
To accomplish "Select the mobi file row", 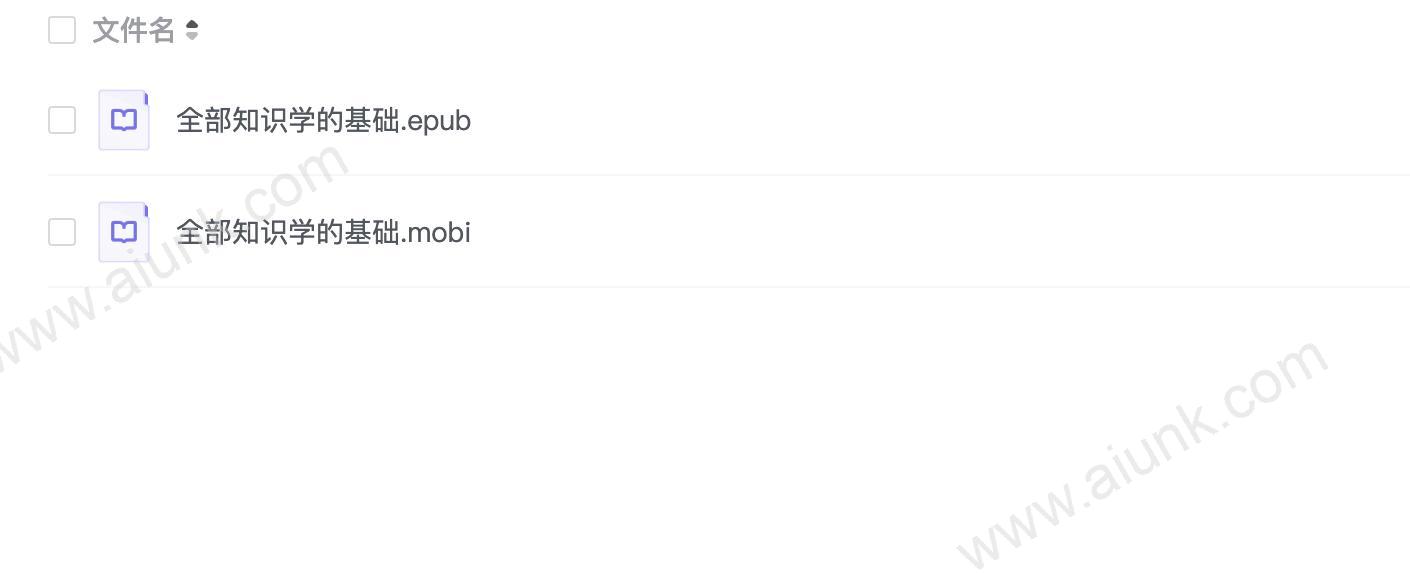I will click(729, 232).
